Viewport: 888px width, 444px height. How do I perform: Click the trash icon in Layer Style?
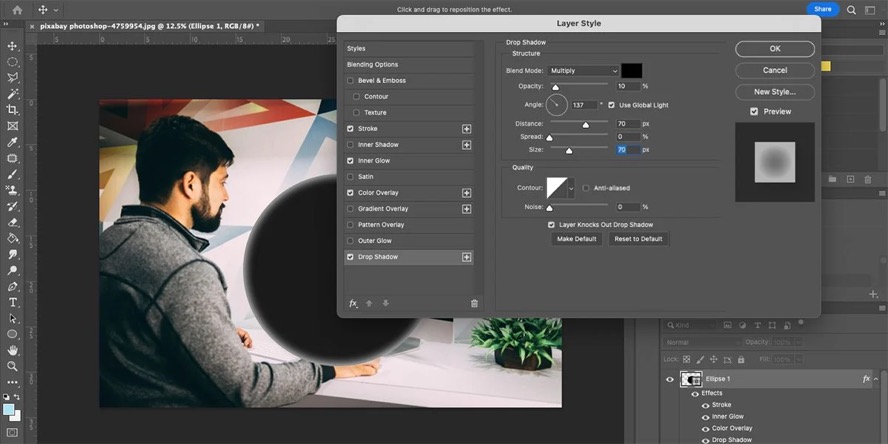click(475, 304)
